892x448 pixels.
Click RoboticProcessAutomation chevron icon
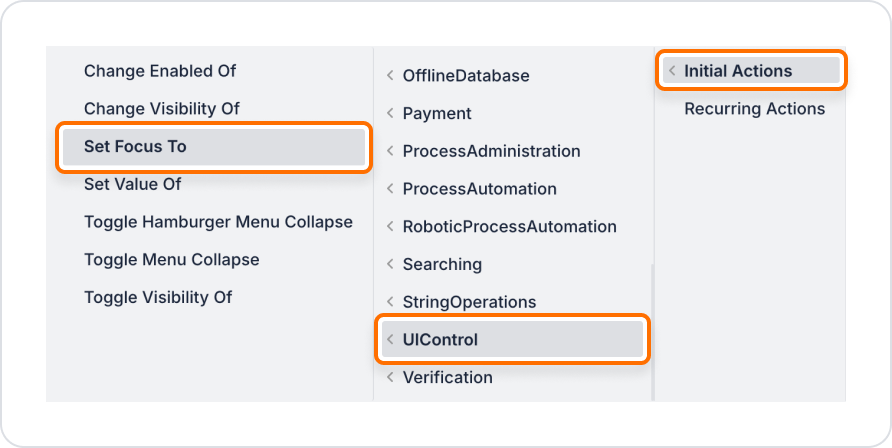coord(390,226)
